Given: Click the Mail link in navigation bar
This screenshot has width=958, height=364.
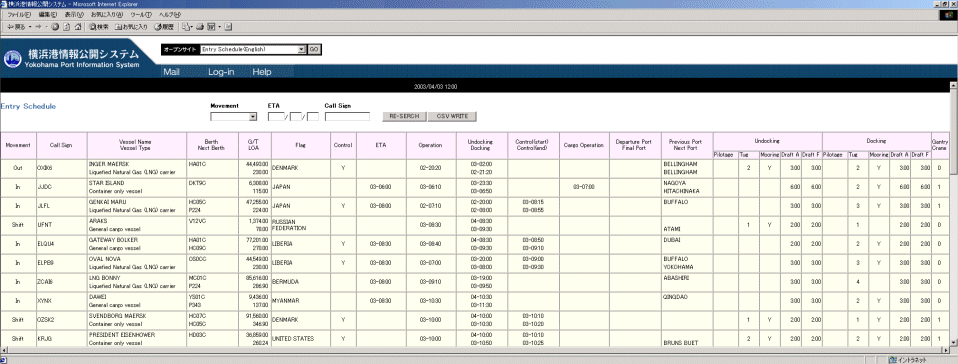Looking at the screenshot, I should 172,72.
